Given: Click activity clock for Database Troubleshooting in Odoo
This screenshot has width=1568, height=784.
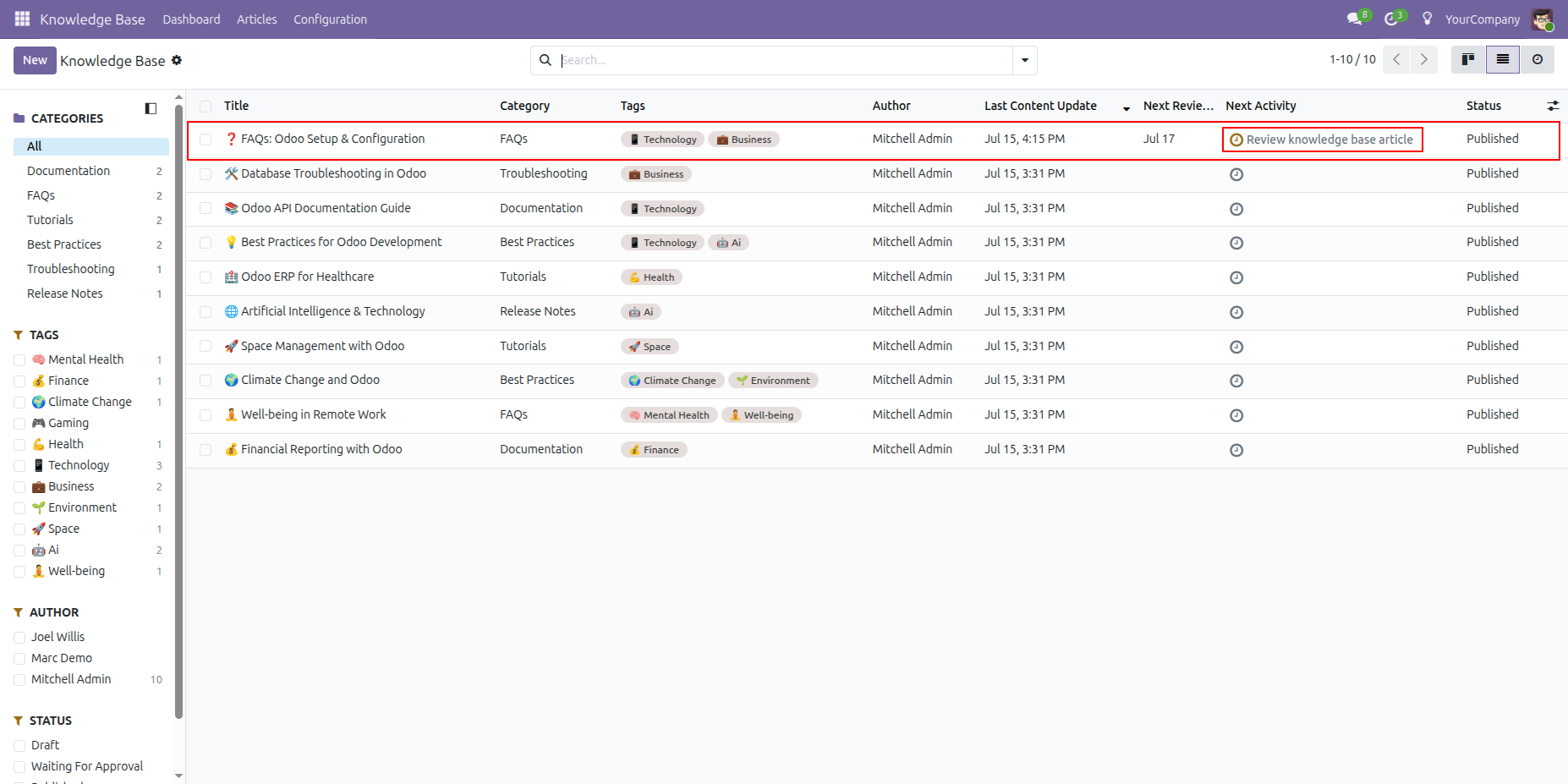Looking at the screenshot, I should (x=1236, y=174).
